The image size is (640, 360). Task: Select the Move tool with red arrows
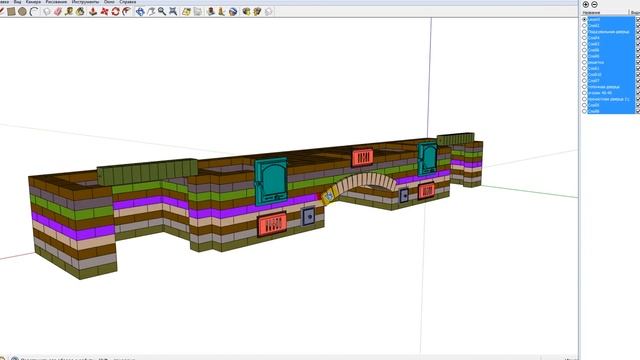tap(104, 11)
